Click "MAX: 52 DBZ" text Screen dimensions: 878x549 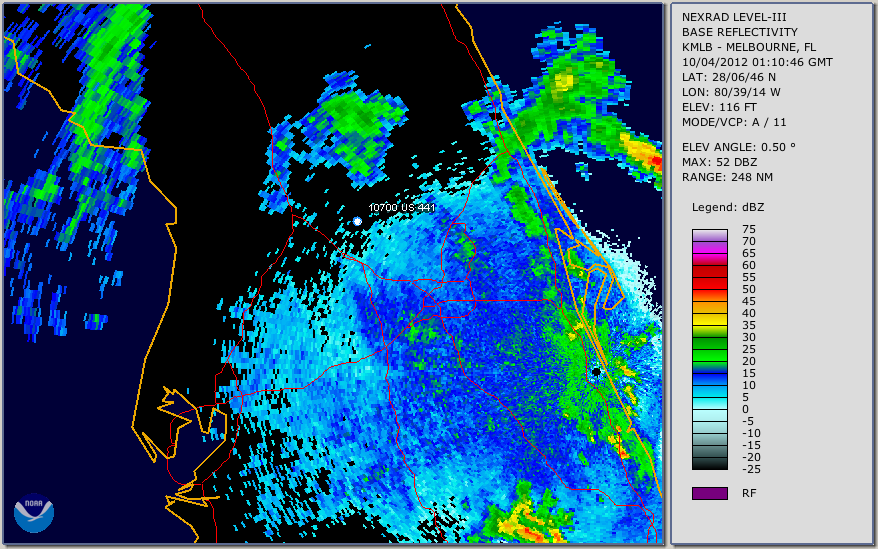click(720, 162)
